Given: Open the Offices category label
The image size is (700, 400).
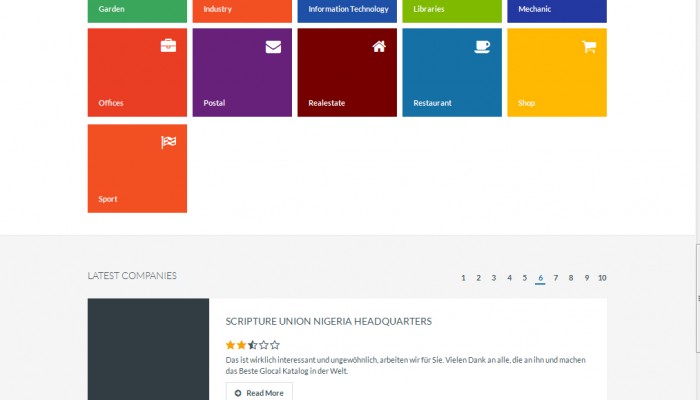Looking at the screenshot, I should [x=111, y=103].
